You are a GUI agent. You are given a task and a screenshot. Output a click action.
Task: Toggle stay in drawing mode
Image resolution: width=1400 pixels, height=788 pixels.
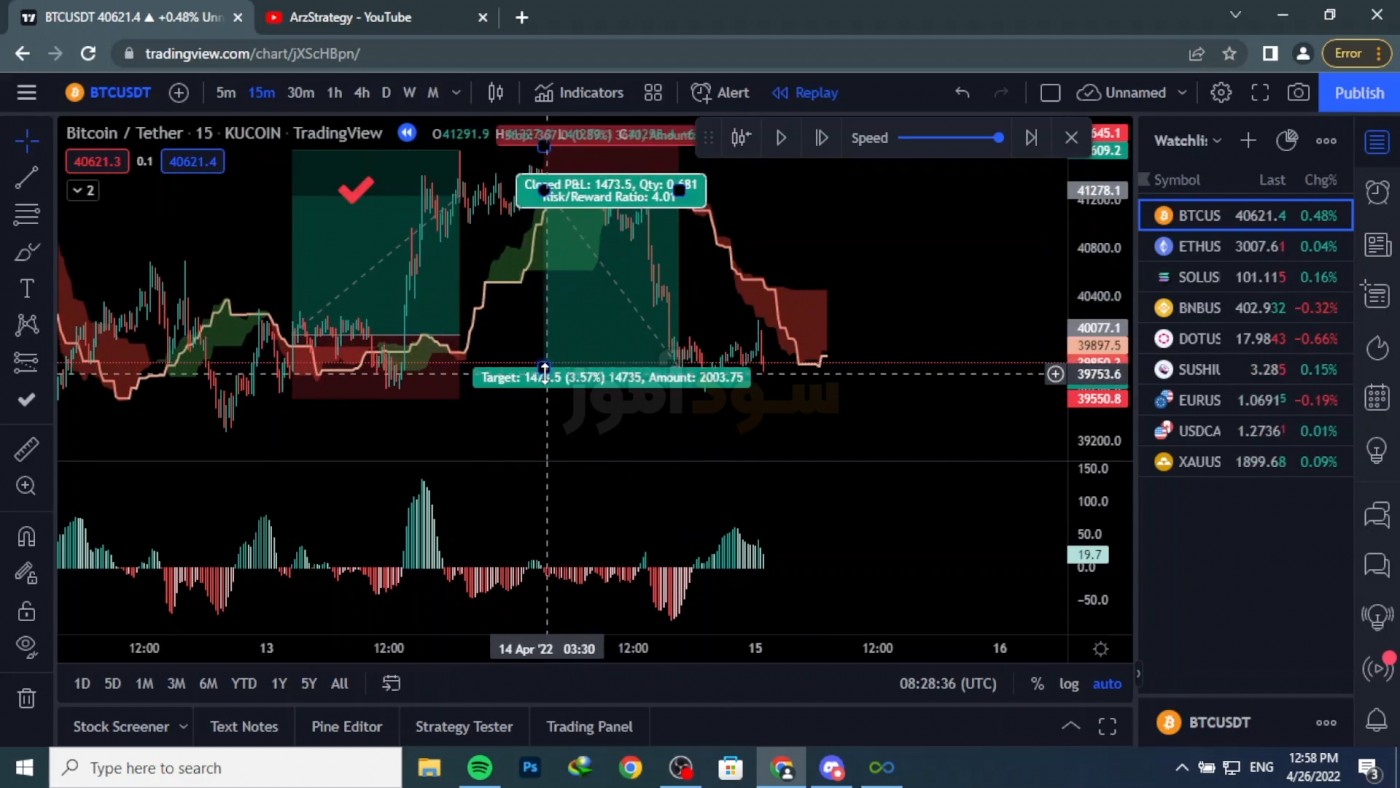pyautogui.click(x=27, y=574)
